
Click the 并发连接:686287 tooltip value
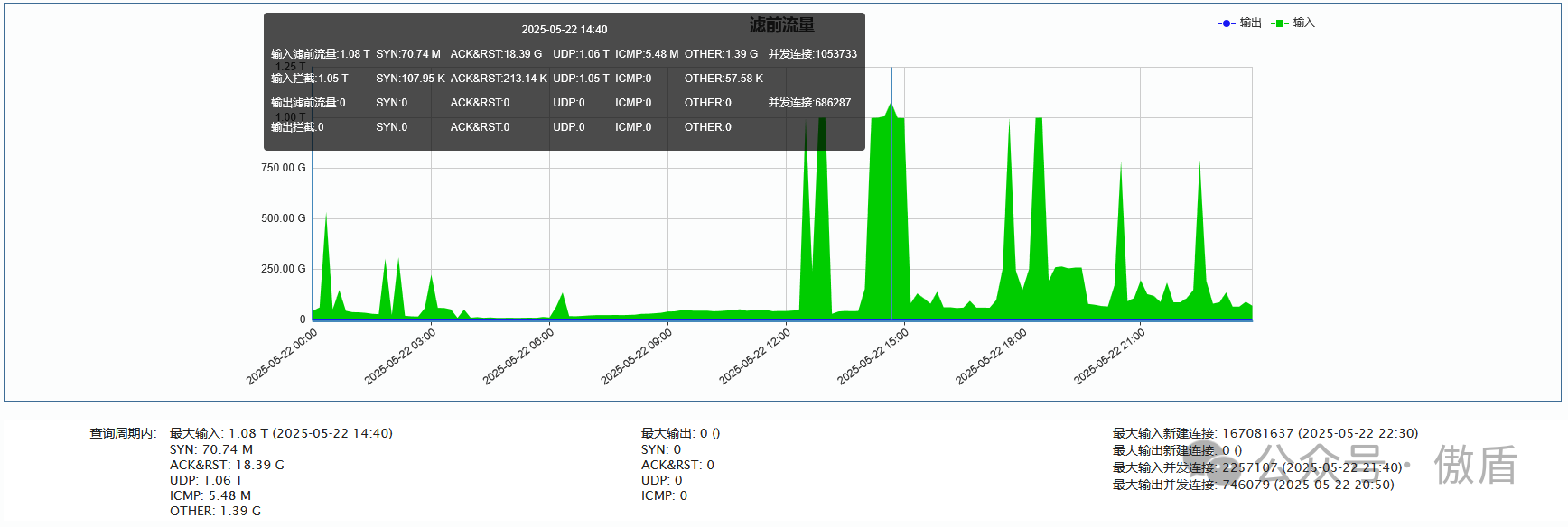point(810,103)
